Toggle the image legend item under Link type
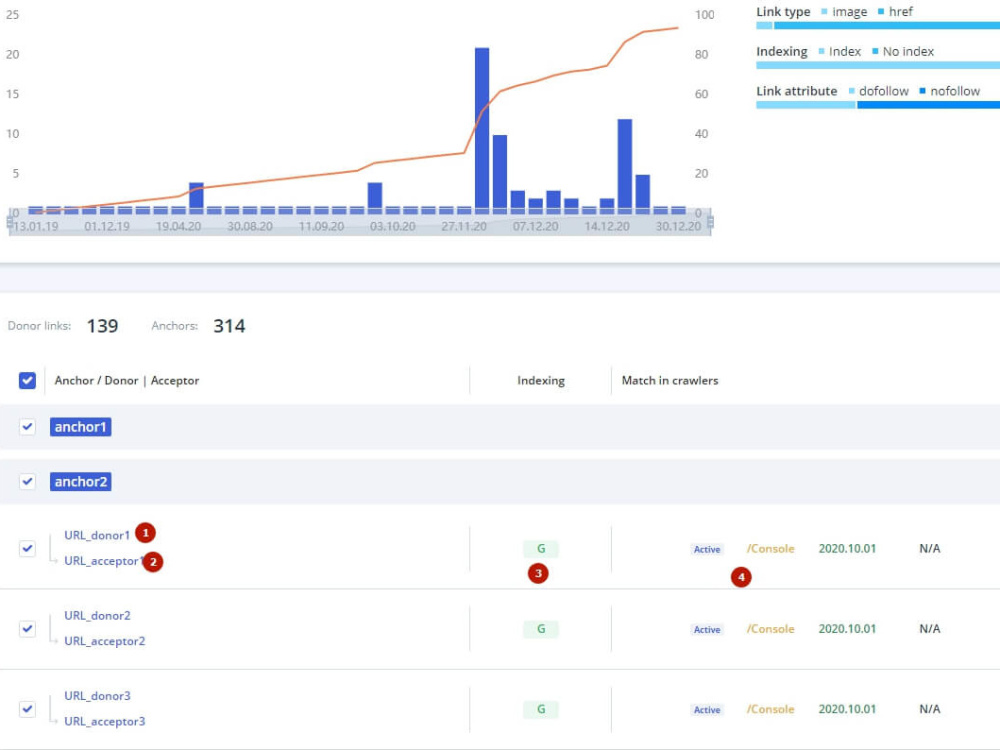This screenshot has height=750, width=1000. [844, 11]
